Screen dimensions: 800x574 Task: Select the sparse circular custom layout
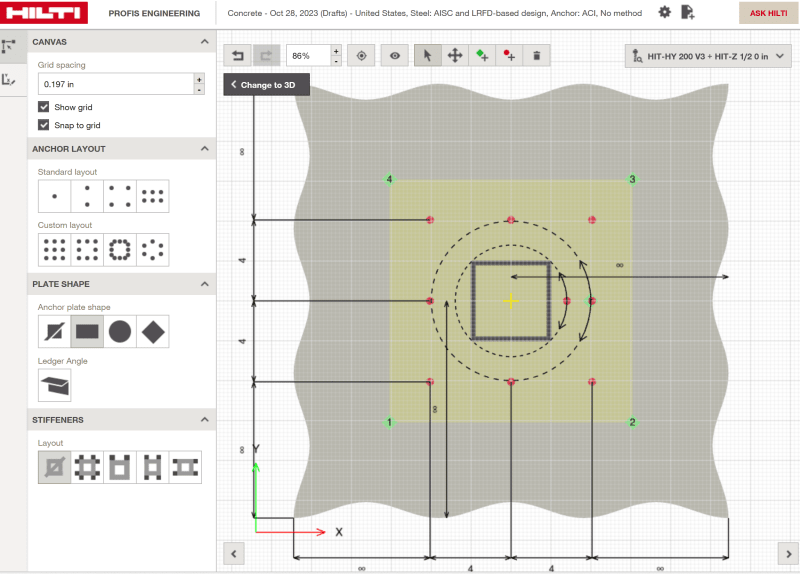click(x=153, y=250)
